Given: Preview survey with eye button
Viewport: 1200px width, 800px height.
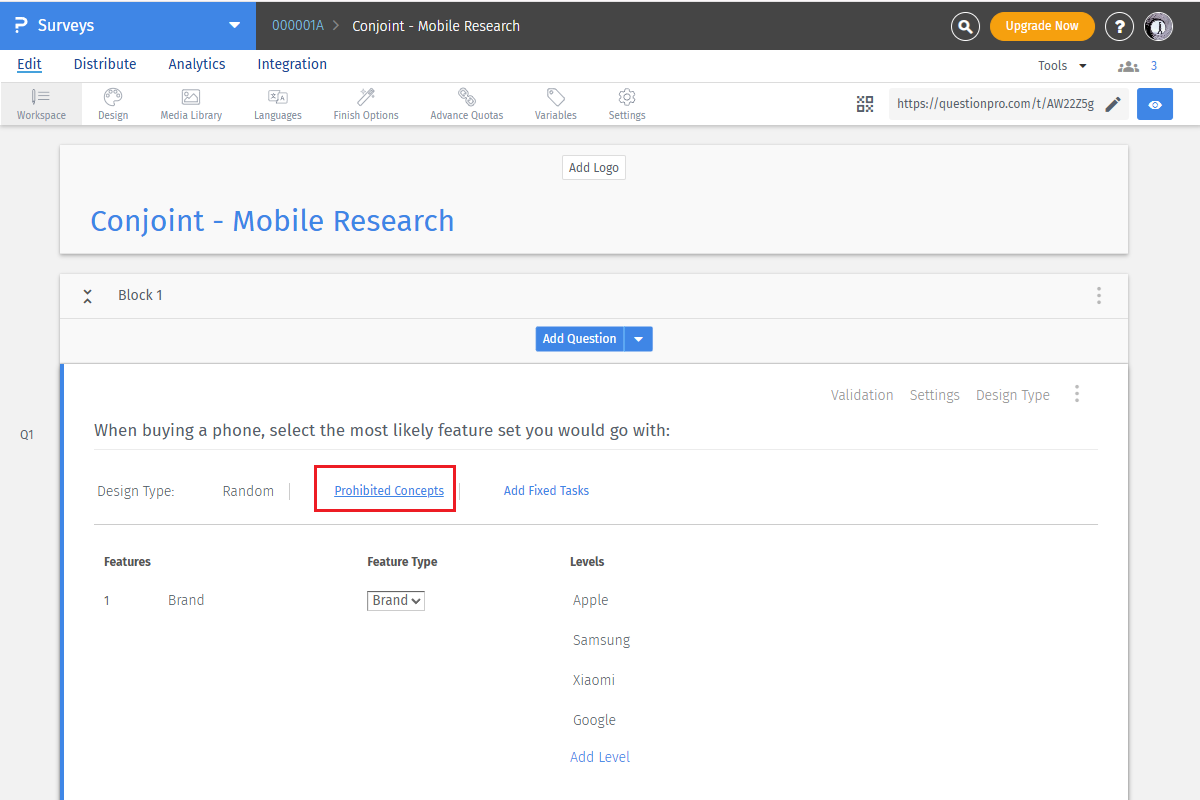Looking at the screenshot, I should pyautogui.click(x=1155, y=104).
